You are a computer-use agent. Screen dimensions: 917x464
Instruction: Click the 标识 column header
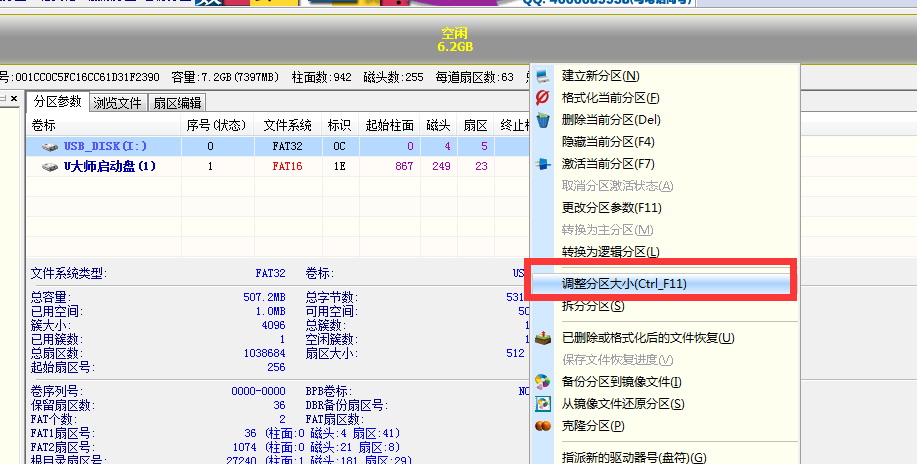pos(340,126)
